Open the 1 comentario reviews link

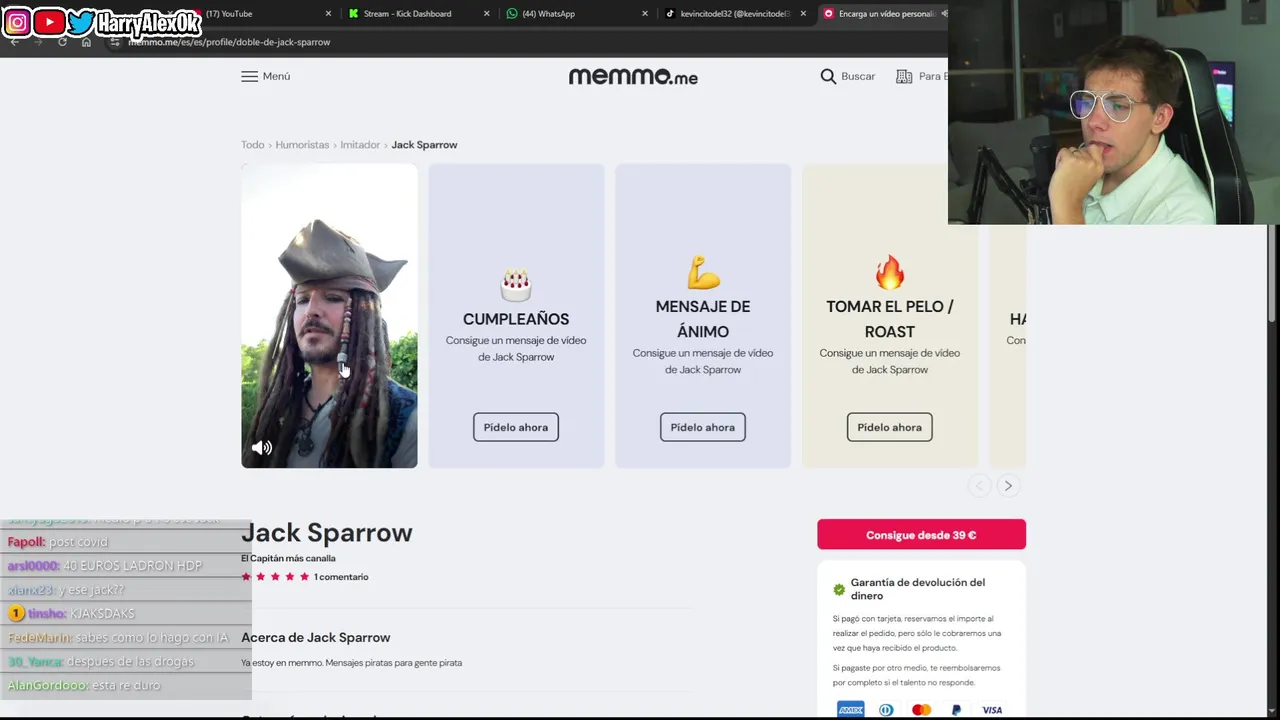[341, 577]
